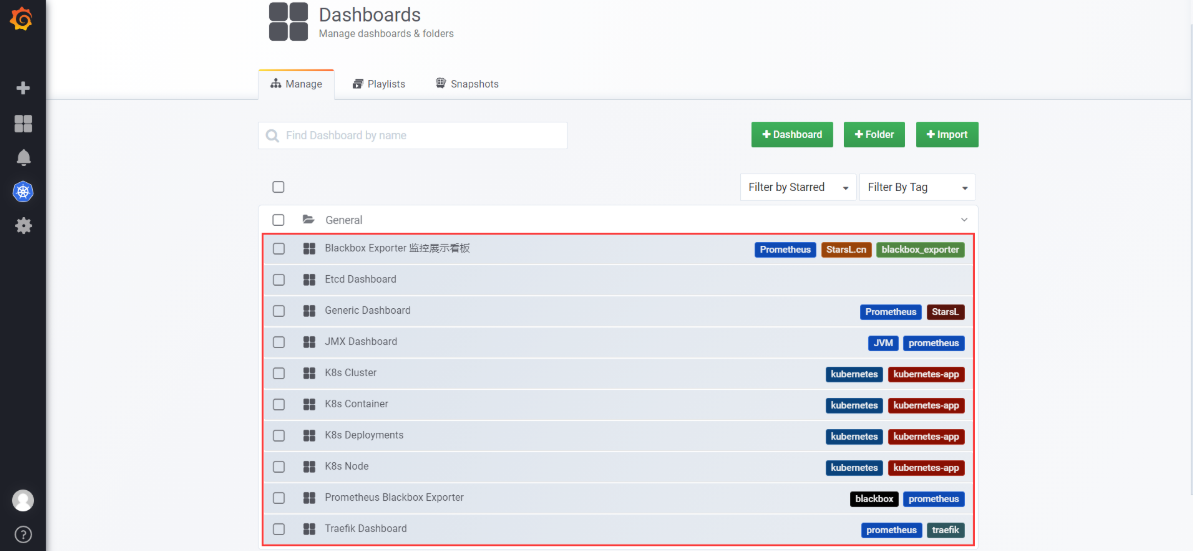Click the StarsL.cn tag

[x=846, y=250]
